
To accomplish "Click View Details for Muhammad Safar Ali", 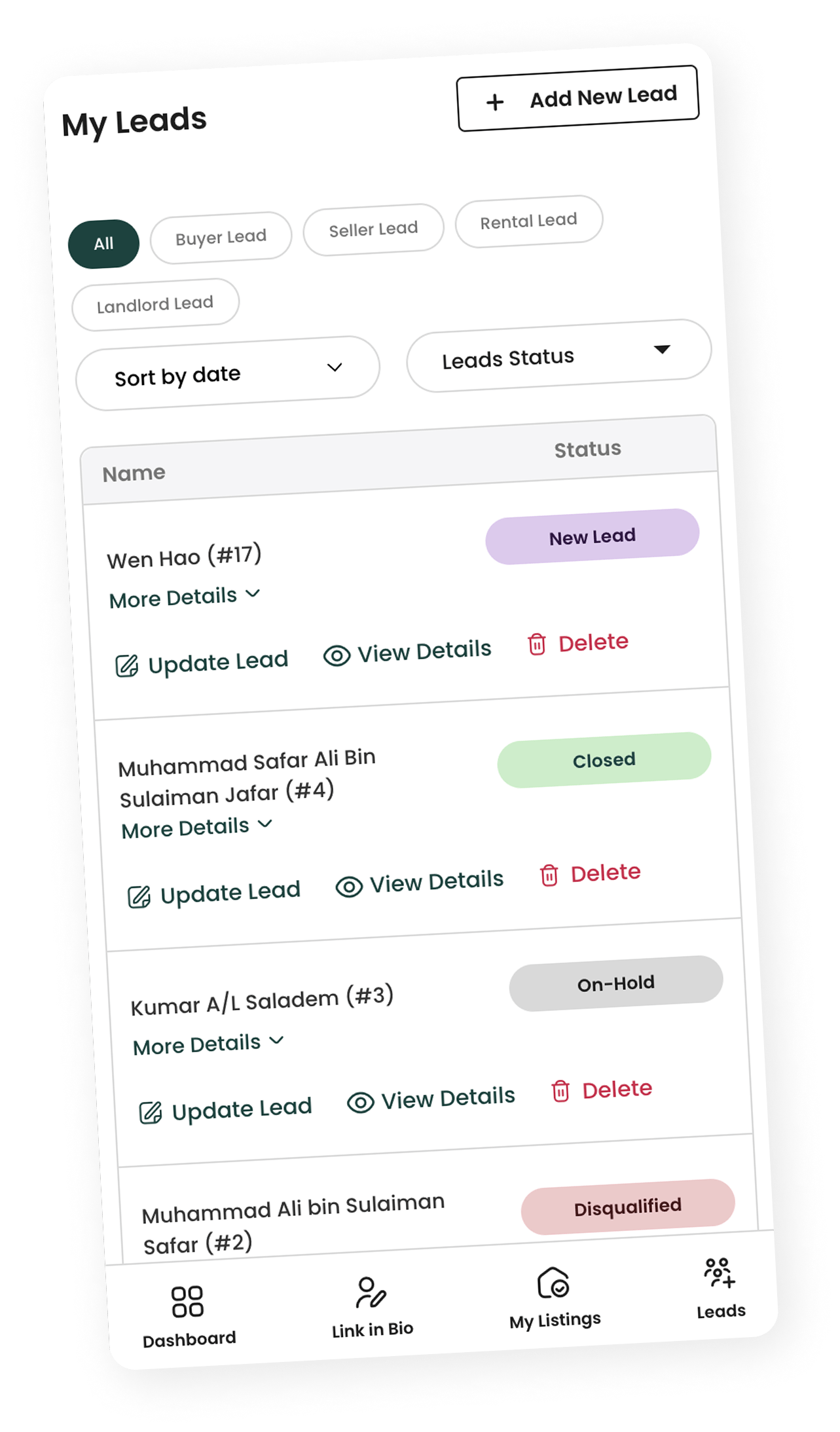I will pyautogui.click(x=419, y=883).
